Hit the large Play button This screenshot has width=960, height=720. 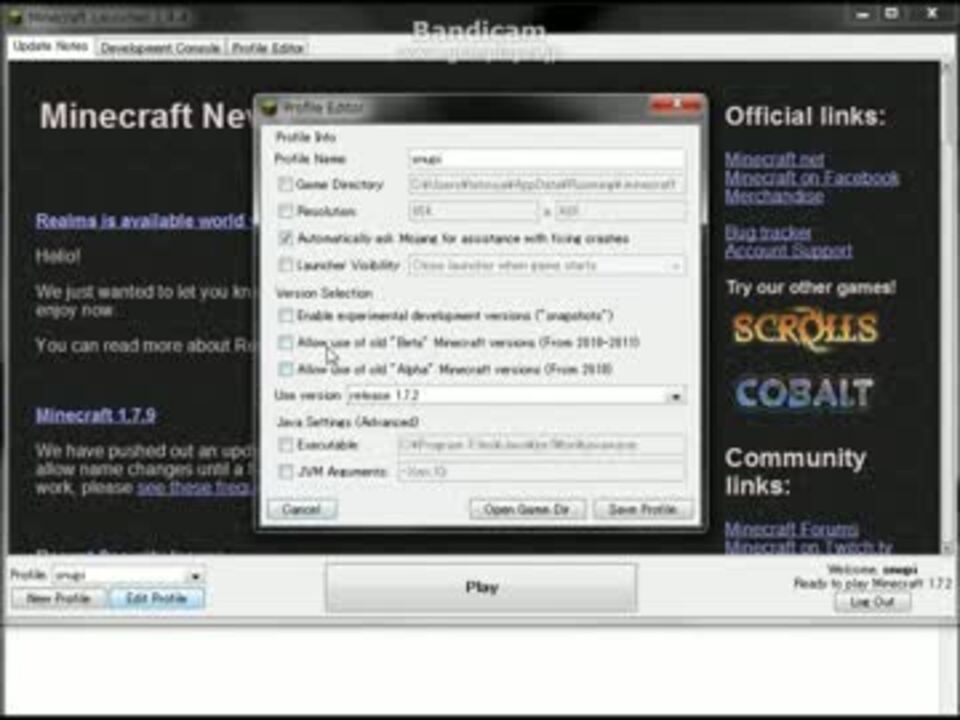tap(481, 588)
